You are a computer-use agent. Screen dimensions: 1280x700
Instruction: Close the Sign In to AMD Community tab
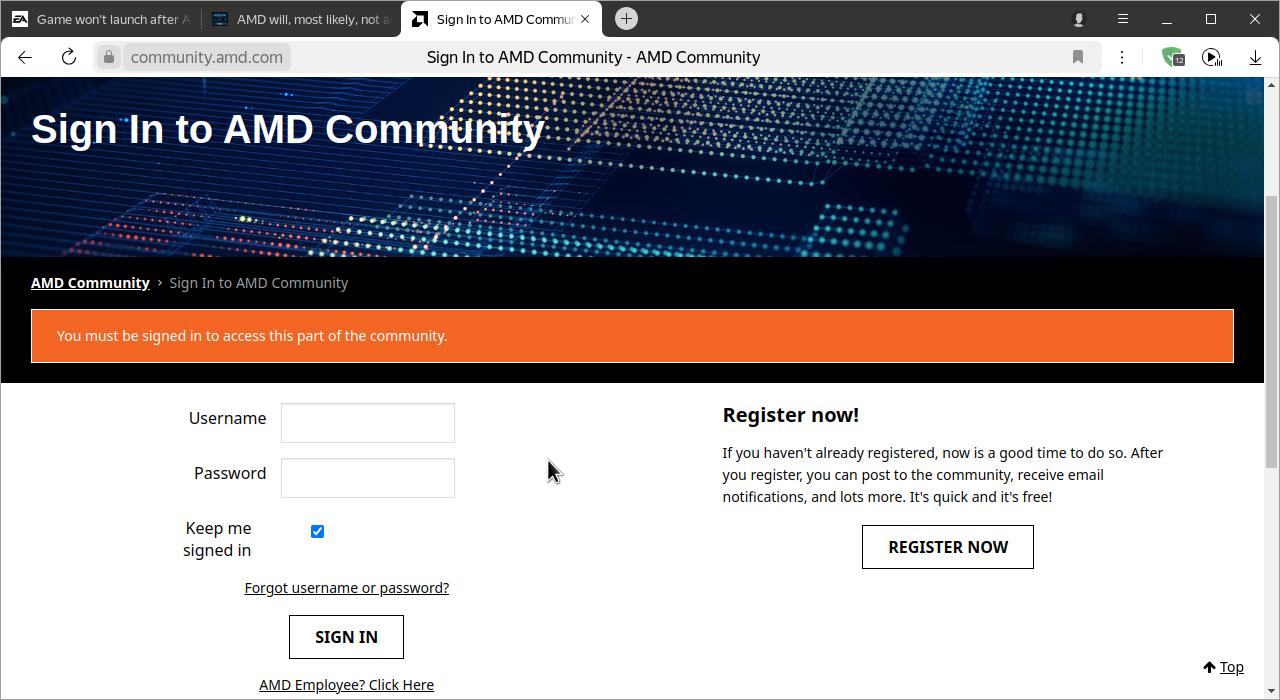[x=585, y=19]
